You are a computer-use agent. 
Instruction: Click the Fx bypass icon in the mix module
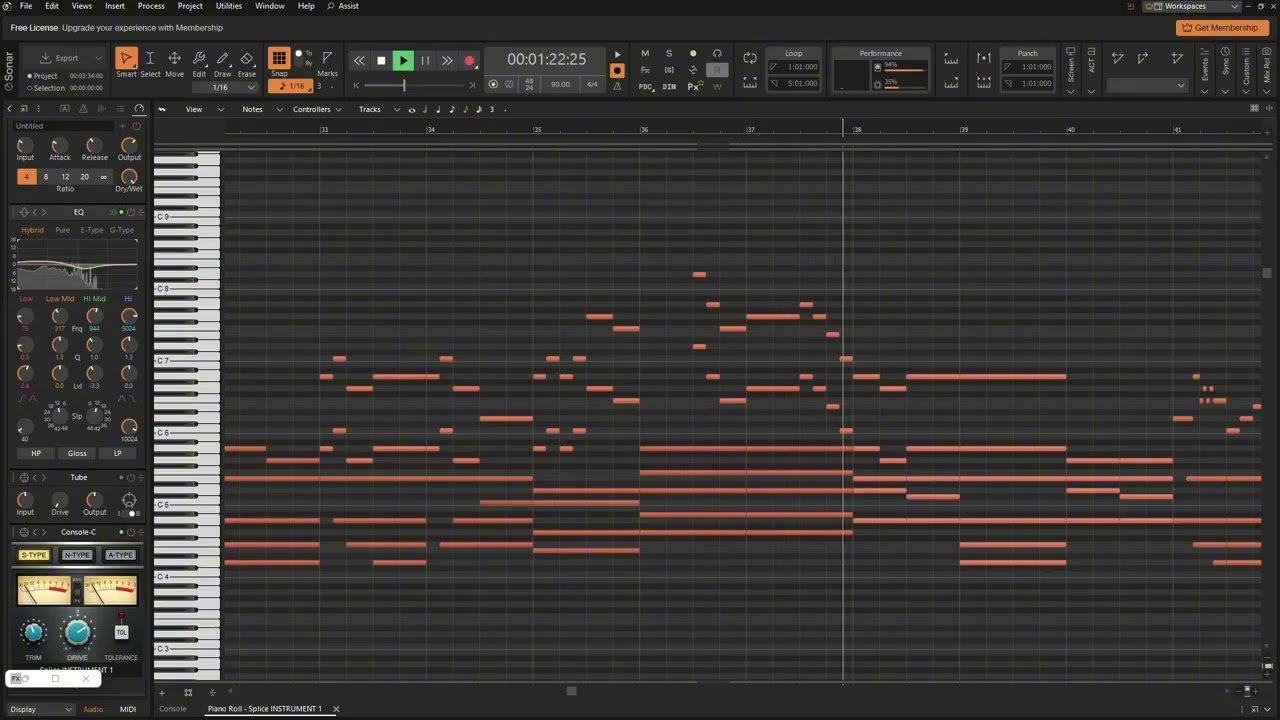[645, 70]
